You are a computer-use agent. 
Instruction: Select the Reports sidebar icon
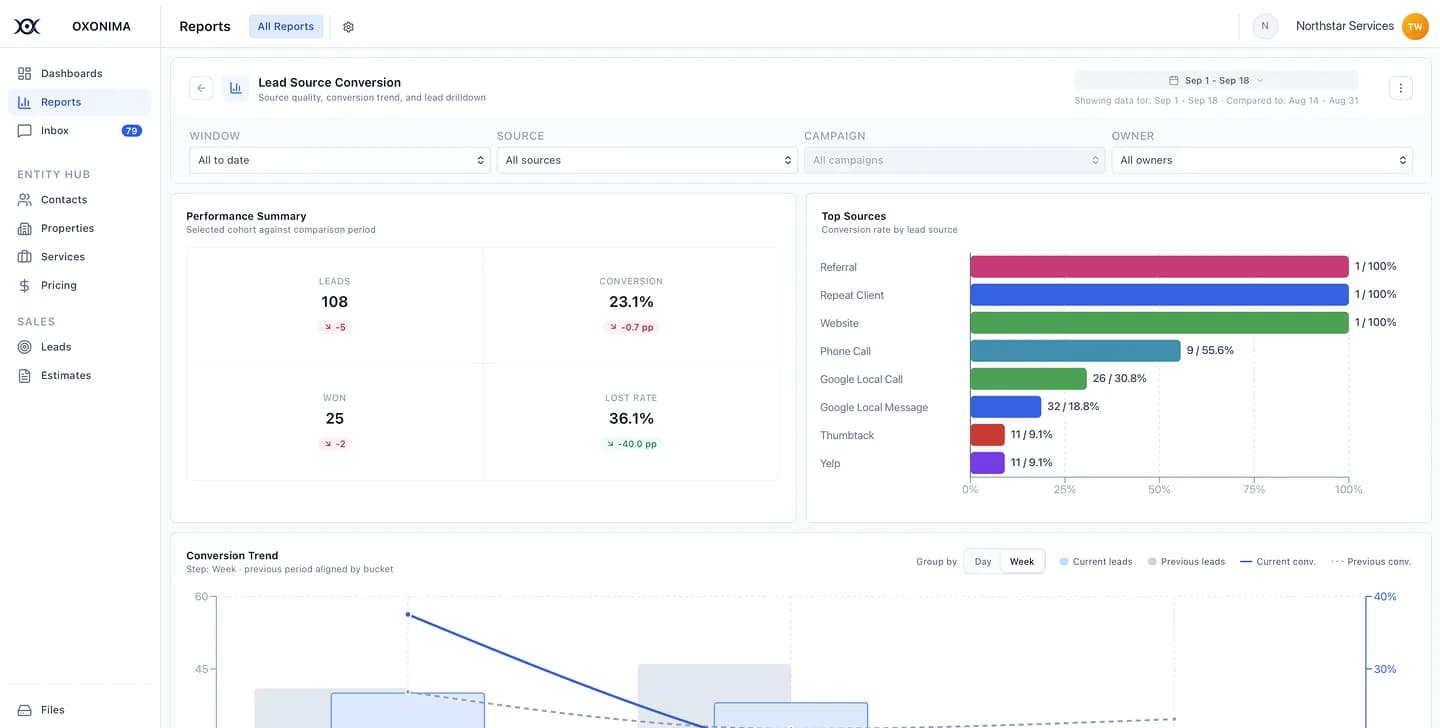(x=25, y=102)
